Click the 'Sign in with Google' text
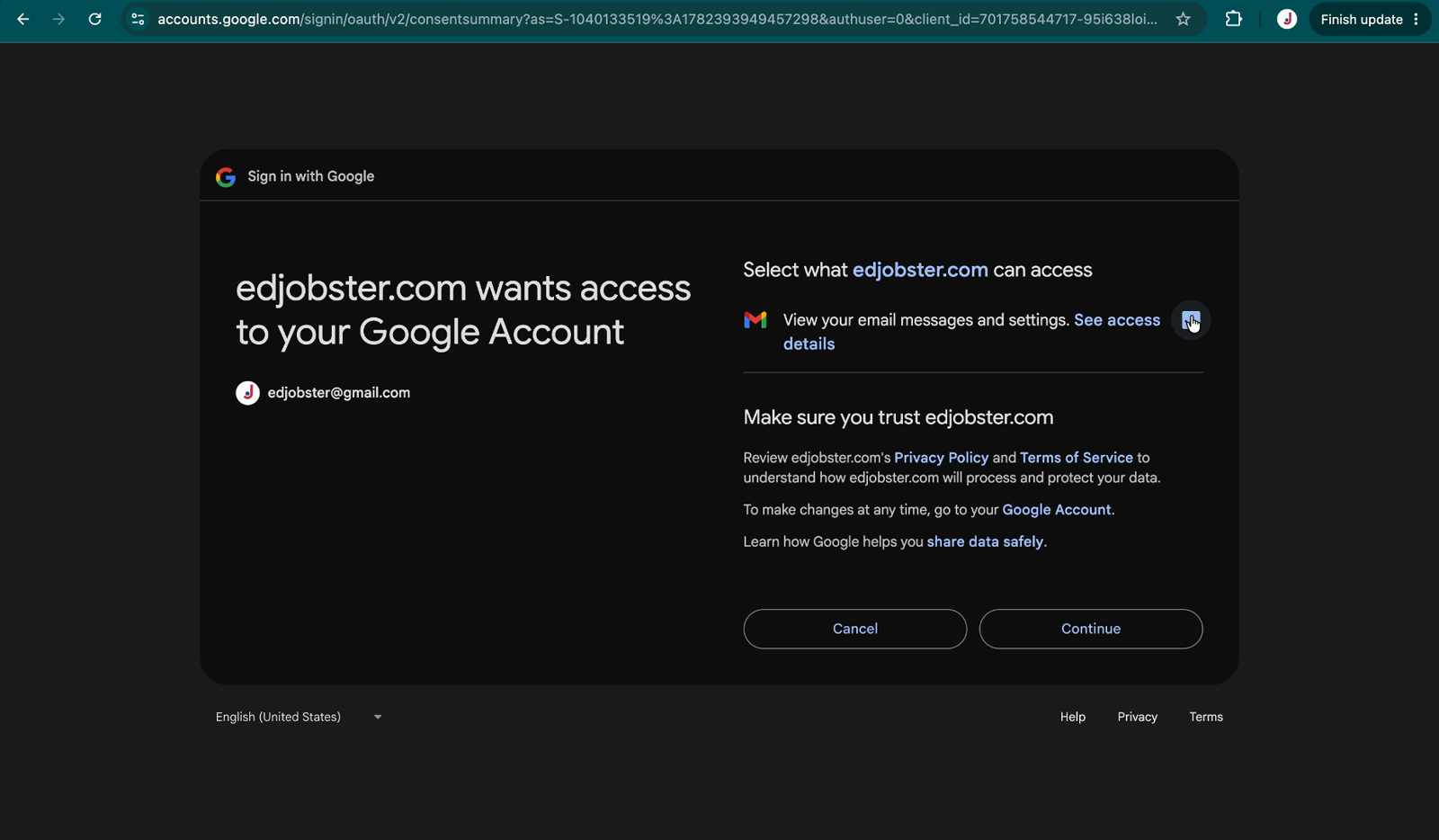 click(311, 176)
